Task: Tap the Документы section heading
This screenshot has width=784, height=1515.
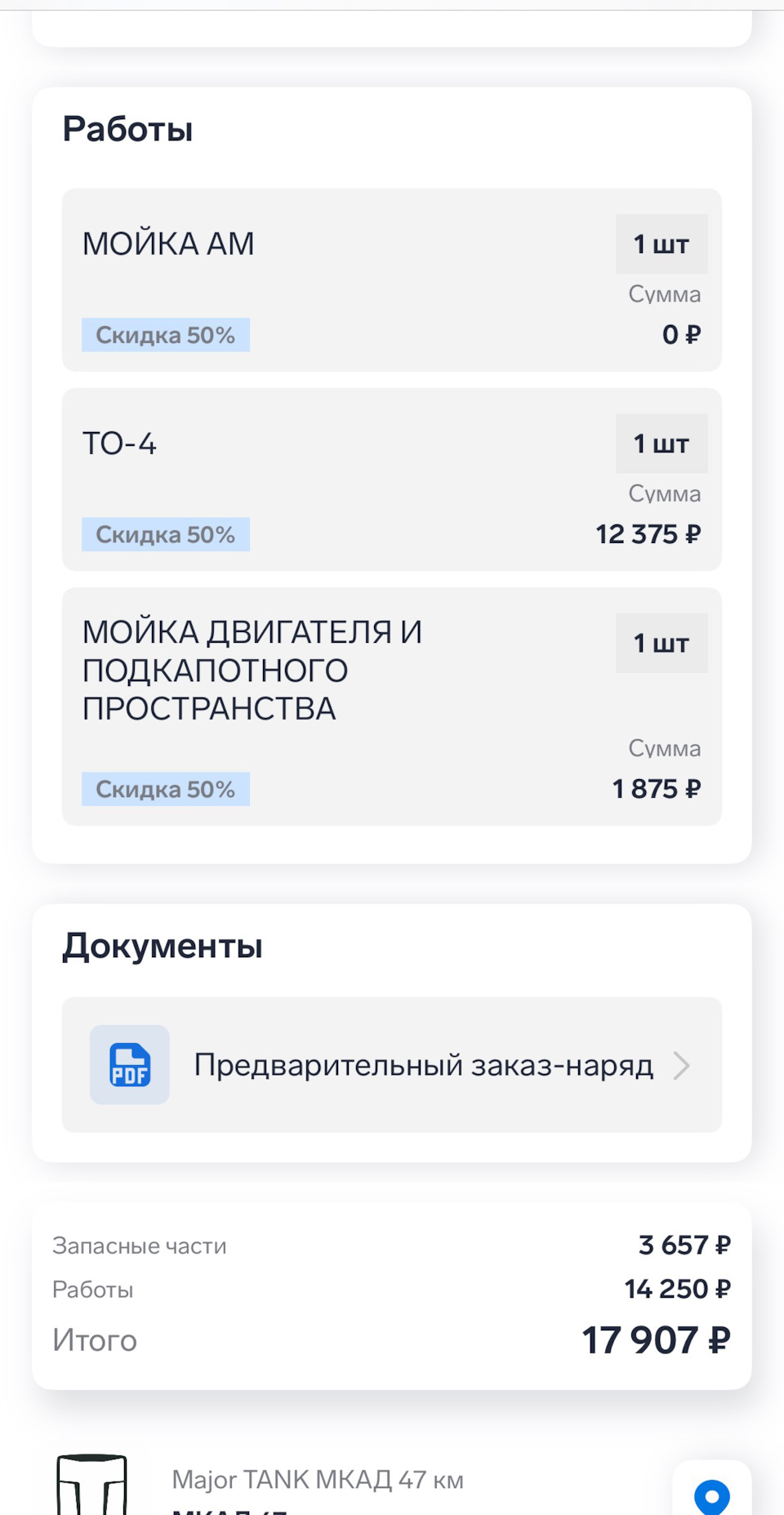Action: pyautogui.click(x=163, y=946)
